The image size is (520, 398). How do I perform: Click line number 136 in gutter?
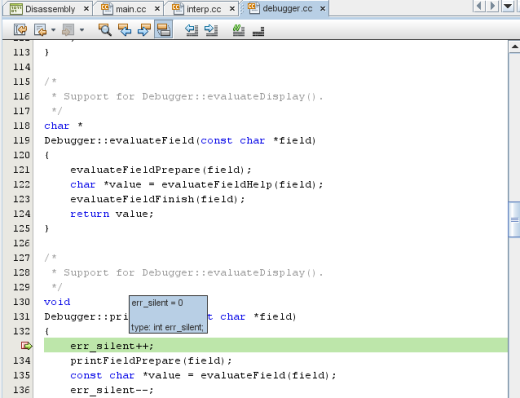[21, 390]
